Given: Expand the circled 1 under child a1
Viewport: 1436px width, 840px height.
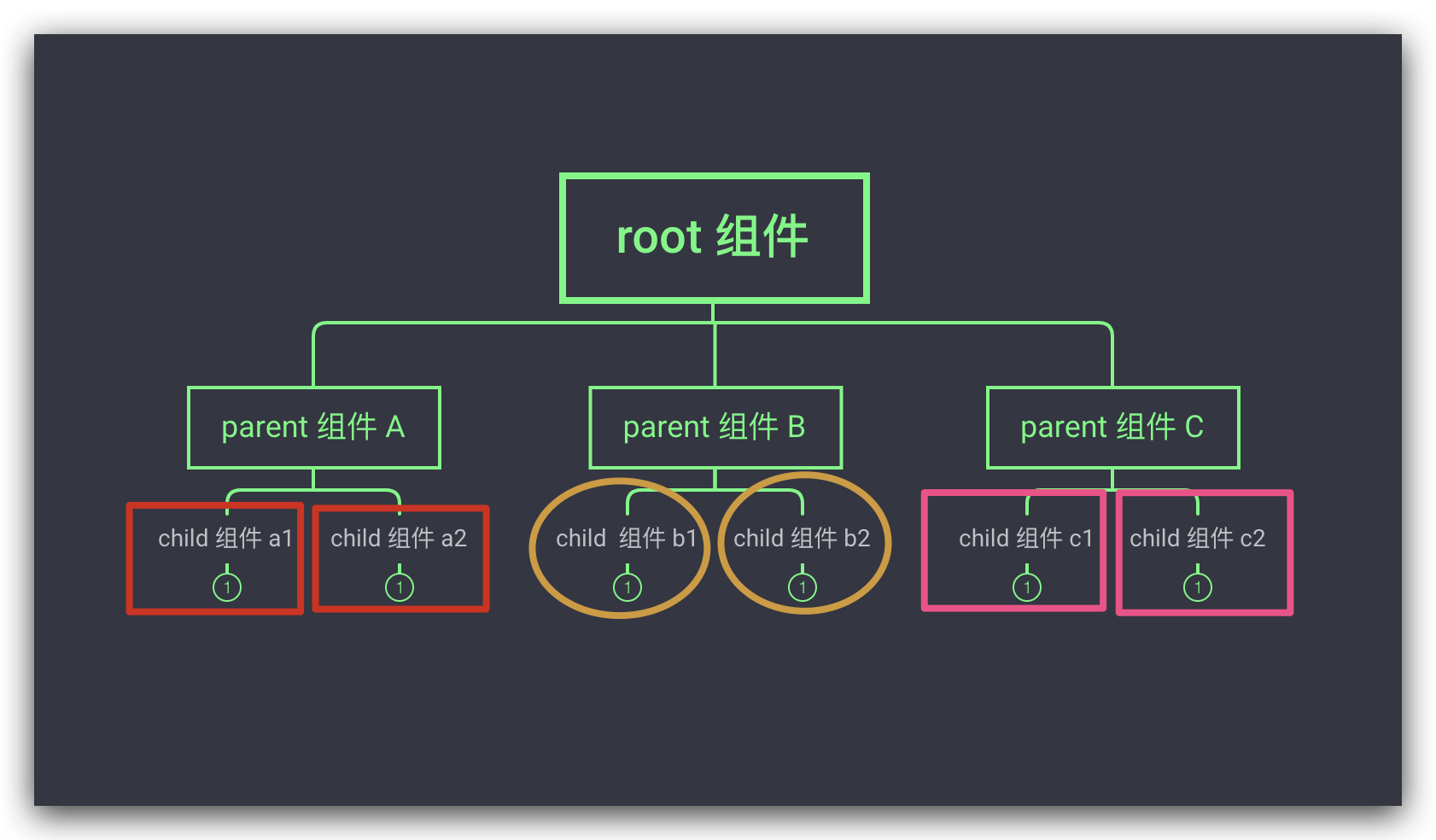Looking at the screenshot, I should 227,587.
